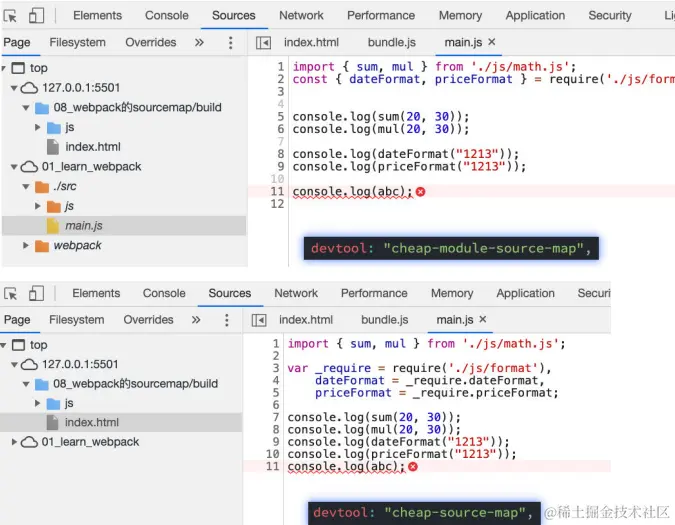Open Console tab in top DevTools
Image resolution: width=675 pixels, height=525 pixels.
pyautogui.click(x=167, y=15)
